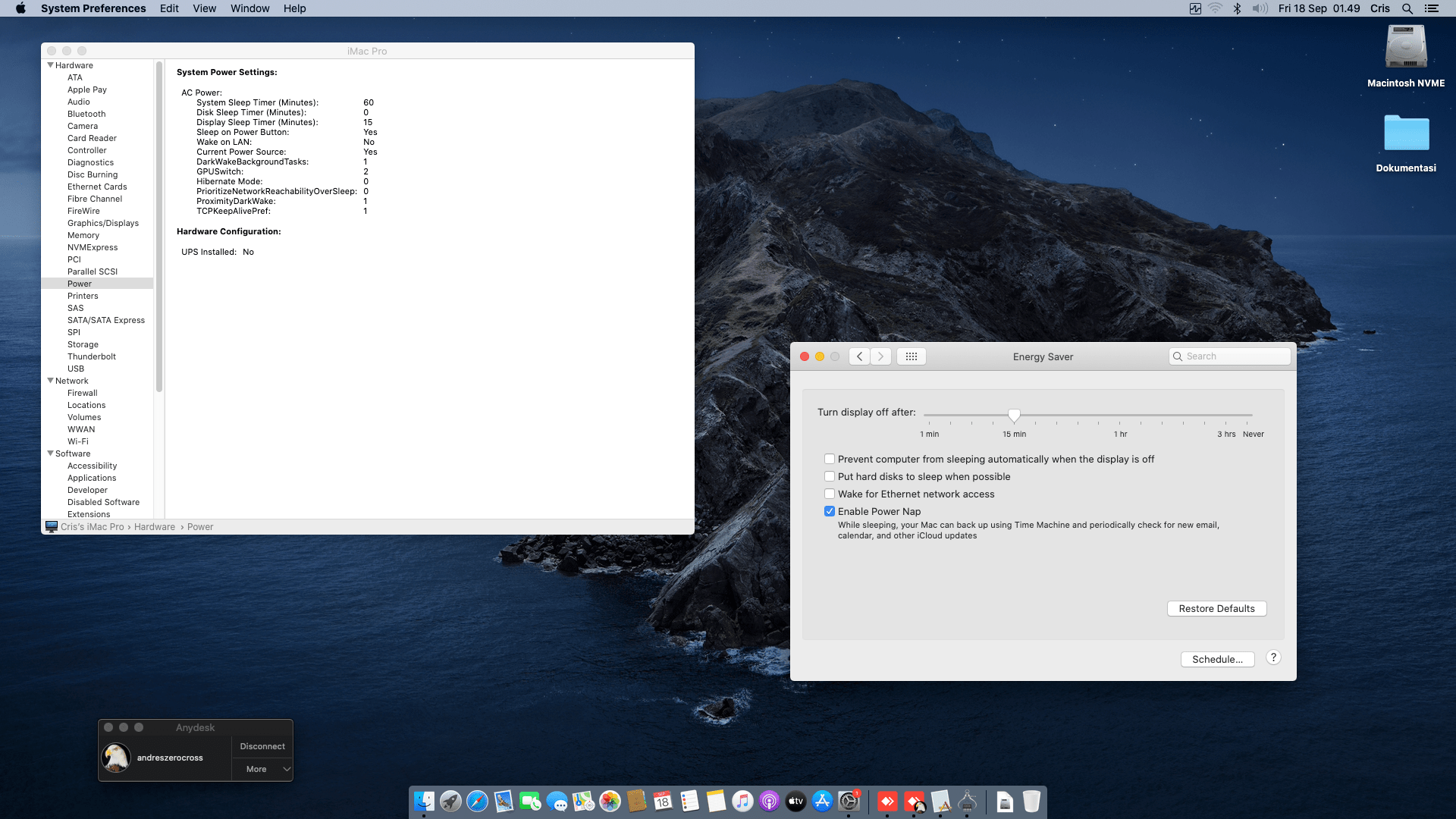Select Bluetooth in System Information sidebar
This screenshot has height=819, width=1456.
coord(86,114)
